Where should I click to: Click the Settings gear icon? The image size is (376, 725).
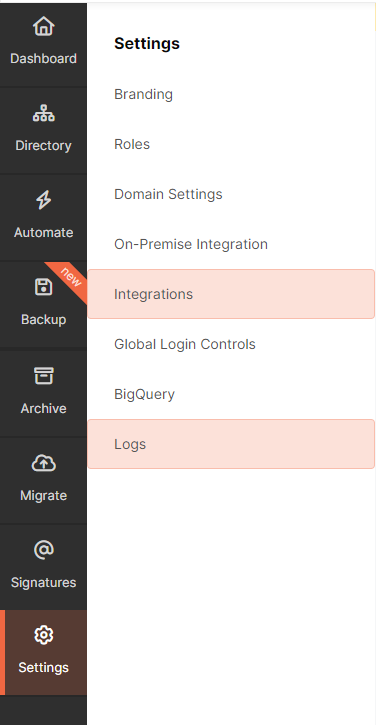pos(43,635)
